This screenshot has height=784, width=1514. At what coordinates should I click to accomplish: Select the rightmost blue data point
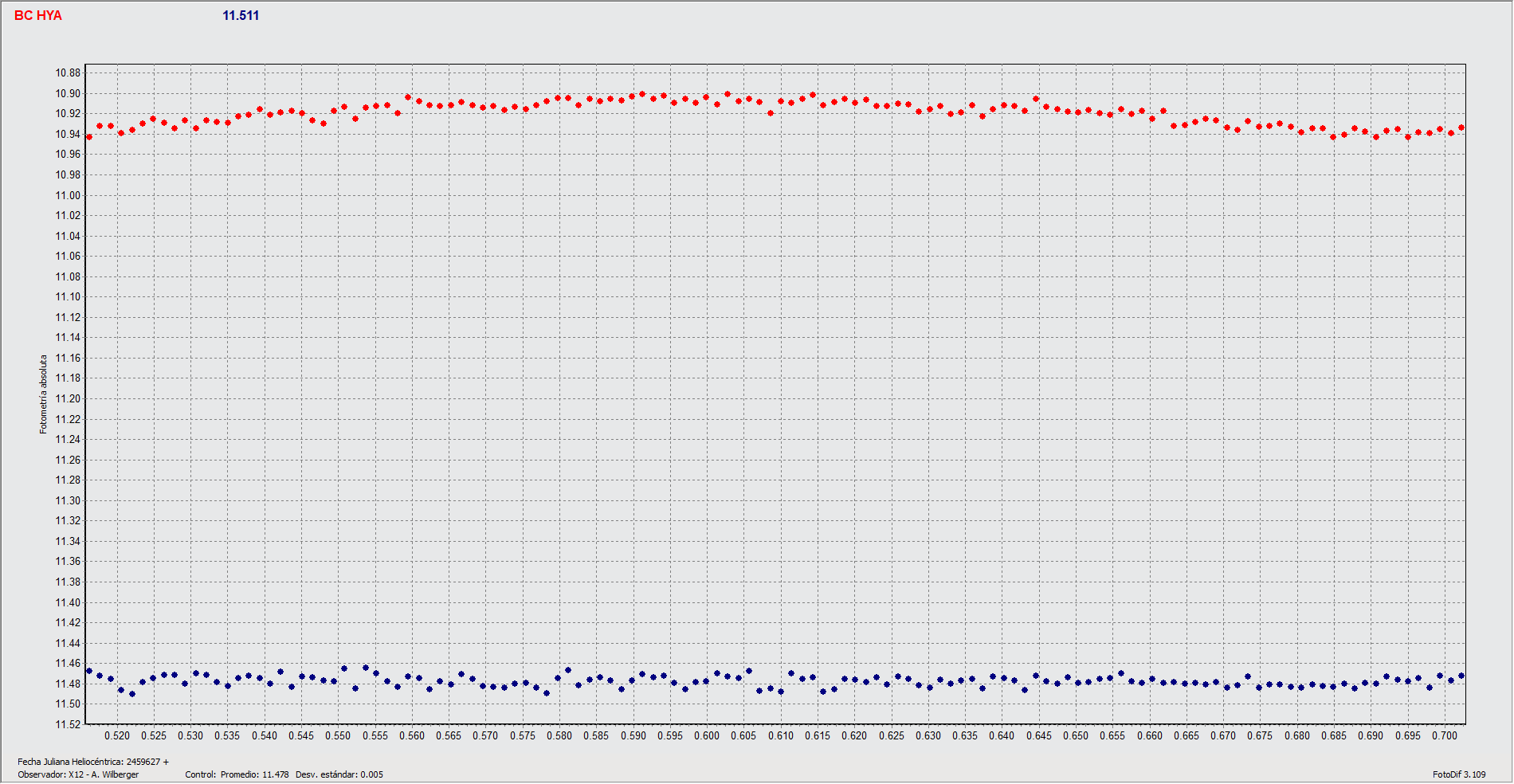point(1461,676)
